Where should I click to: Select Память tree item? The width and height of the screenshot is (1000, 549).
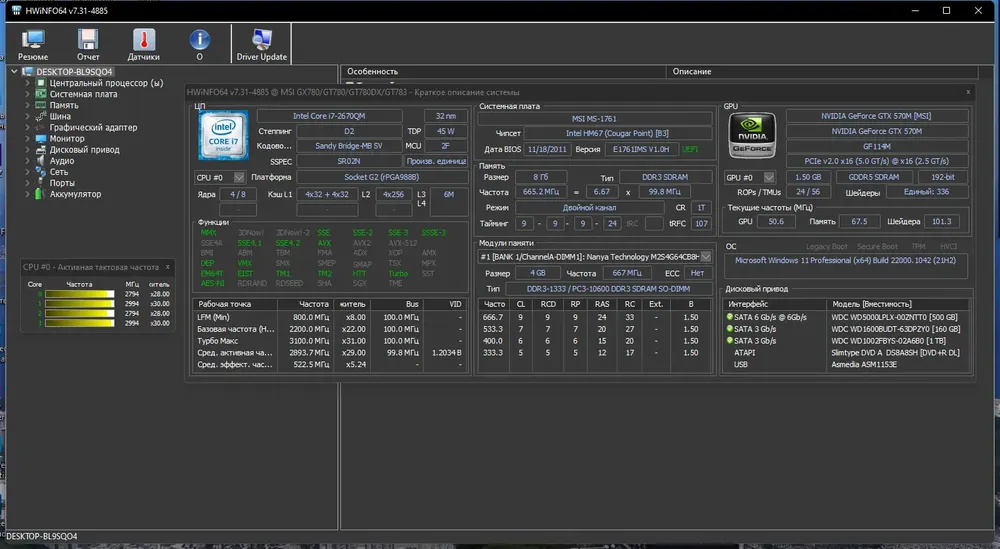[x=64, y=105]
